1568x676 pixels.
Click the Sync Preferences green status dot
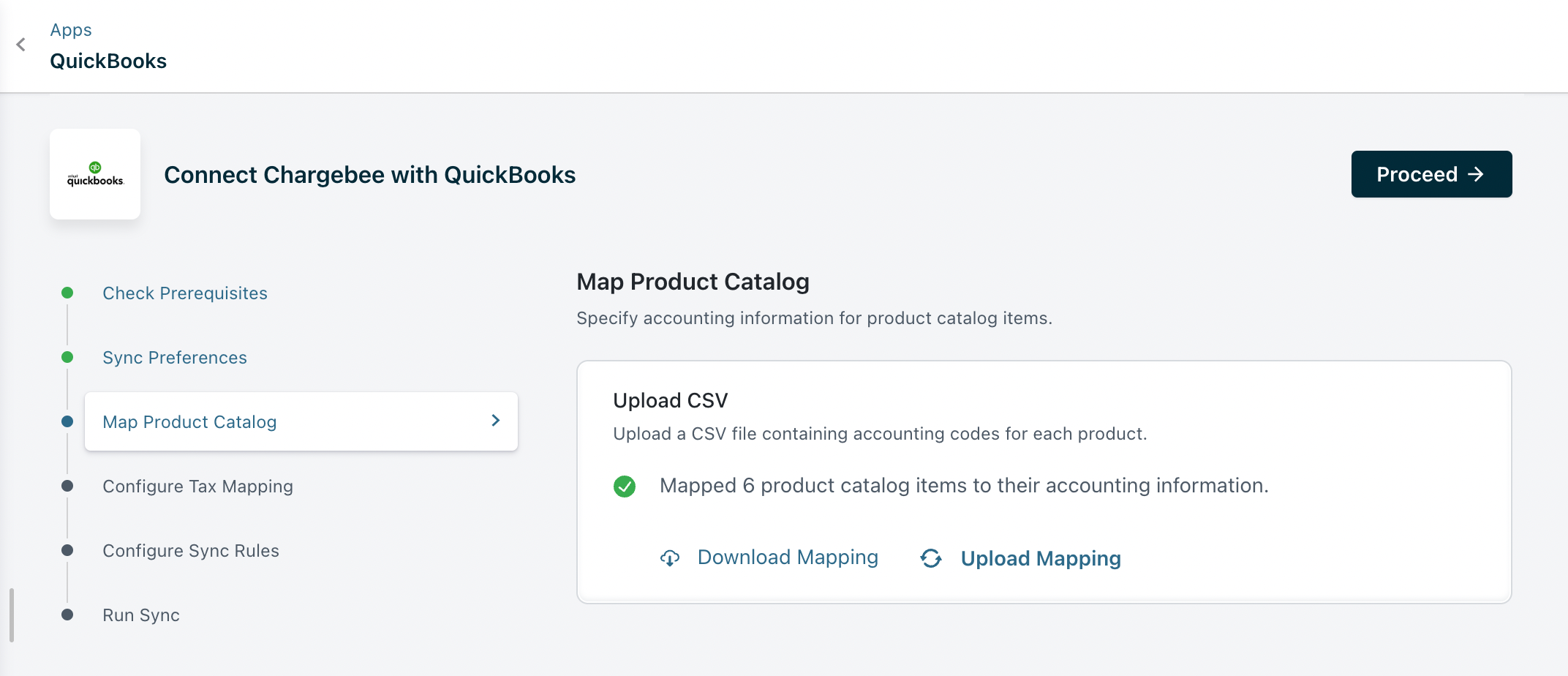[67, 357]
